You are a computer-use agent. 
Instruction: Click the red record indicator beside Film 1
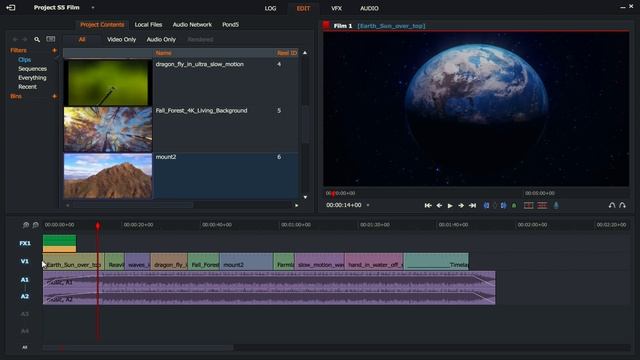[x=326, y=25]
